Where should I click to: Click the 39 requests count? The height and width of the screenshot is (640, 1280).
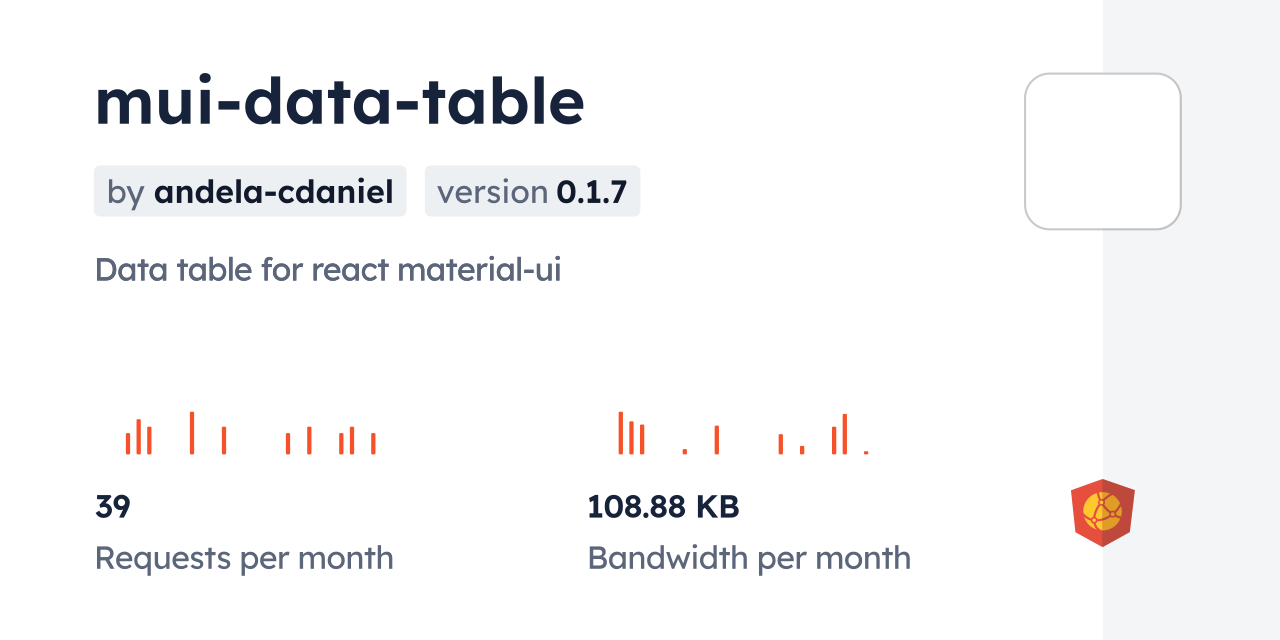pos(113,507)
